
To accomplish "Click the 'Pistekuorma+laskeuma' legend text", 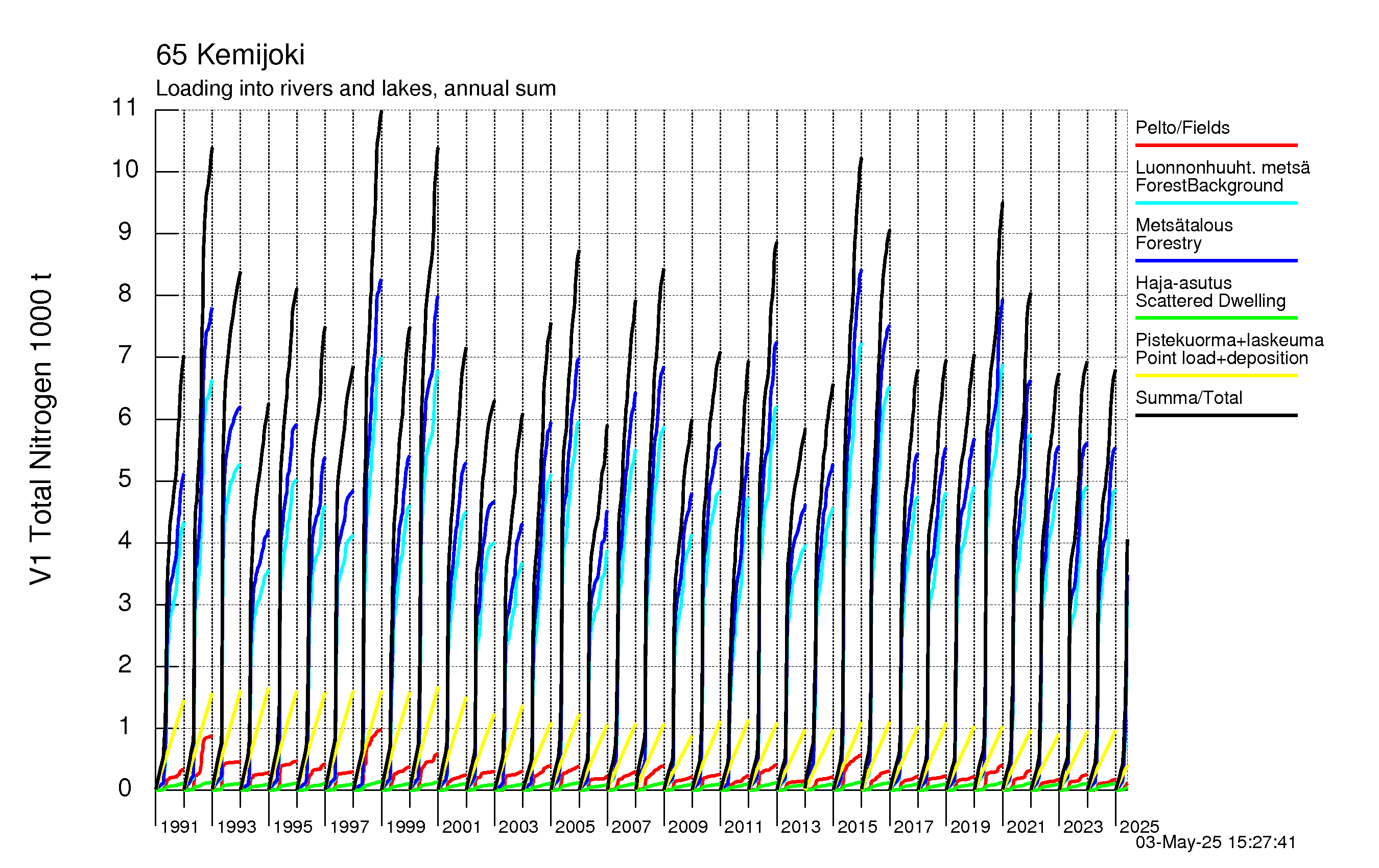I will (1229, 340).
